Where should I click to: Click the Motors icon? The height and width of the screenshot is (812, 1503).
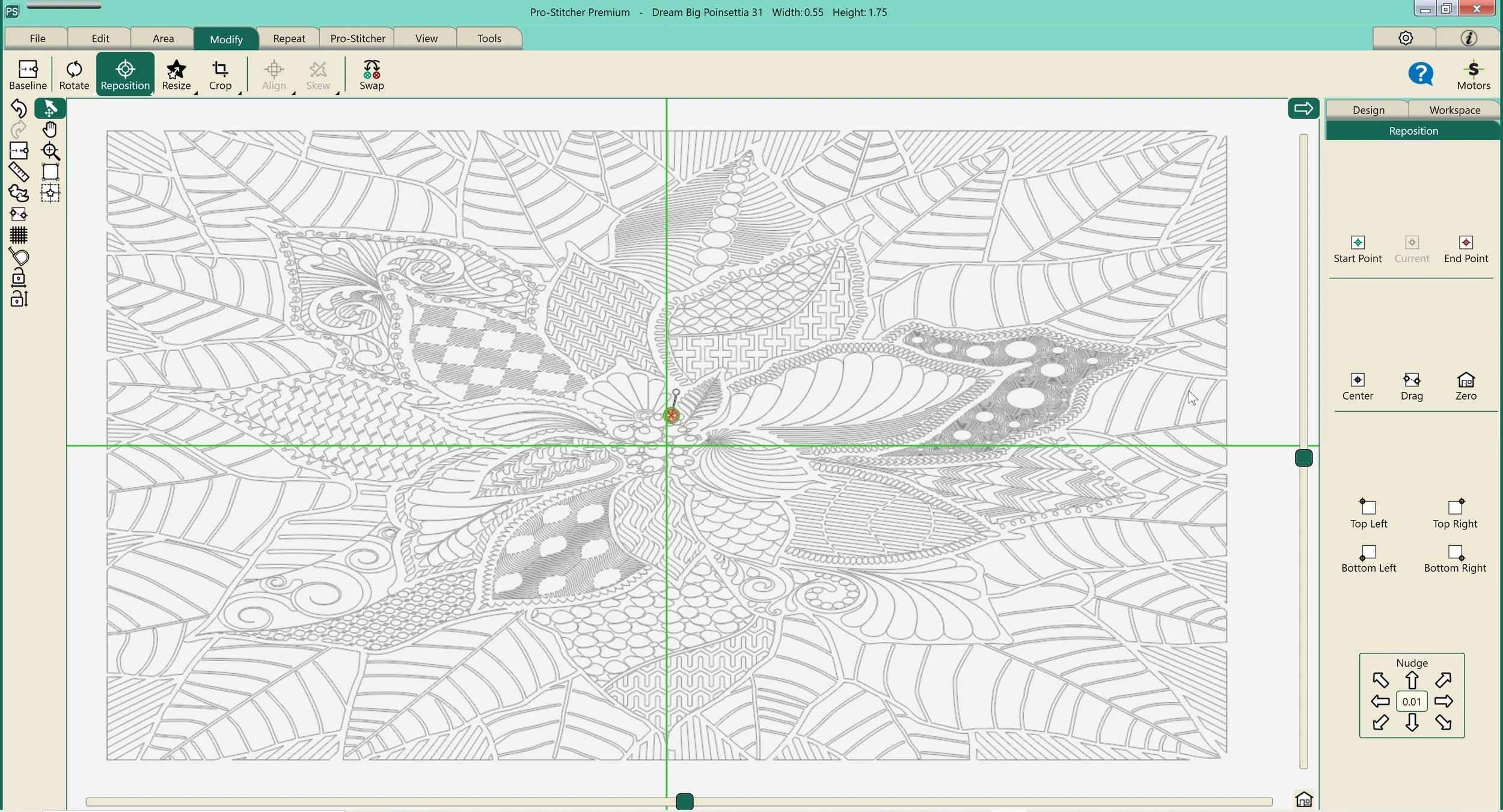tap(1473, 75)
